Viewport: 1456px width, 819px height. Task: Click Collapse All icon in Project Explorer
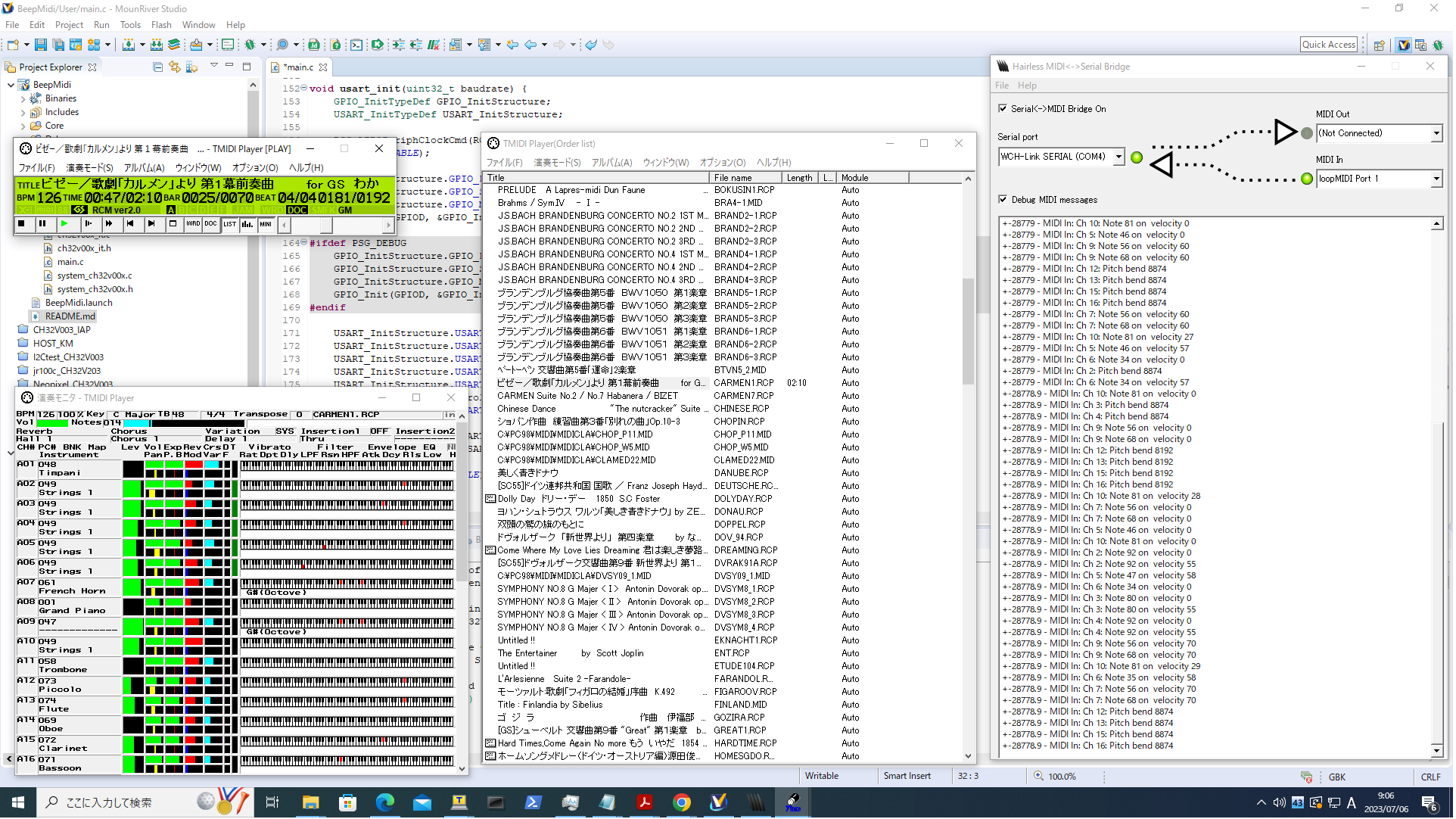(157, 67)
